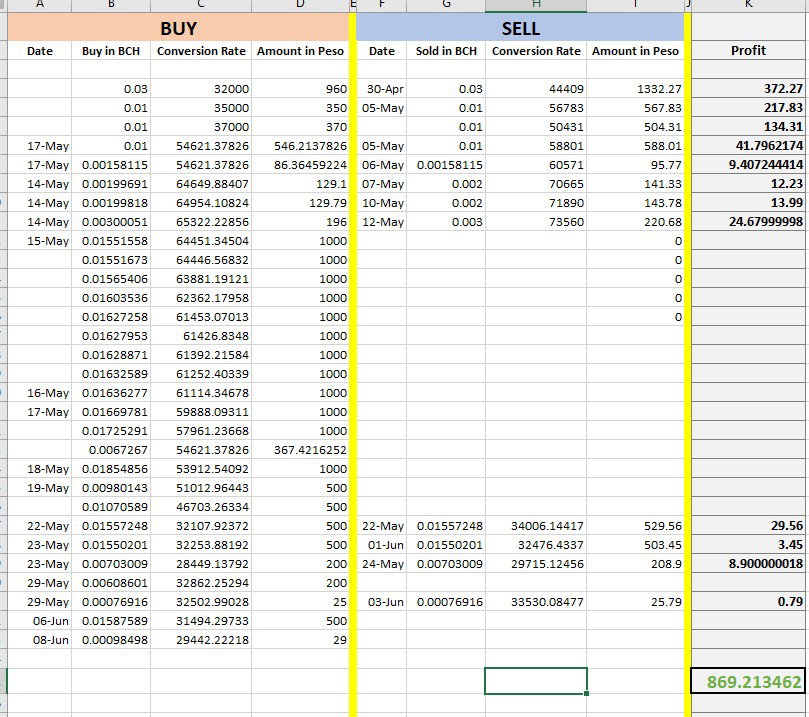The height and width of the screenshot is (717, 809).
Task: Select buy date cell 16-May
Action: [40, 393]
